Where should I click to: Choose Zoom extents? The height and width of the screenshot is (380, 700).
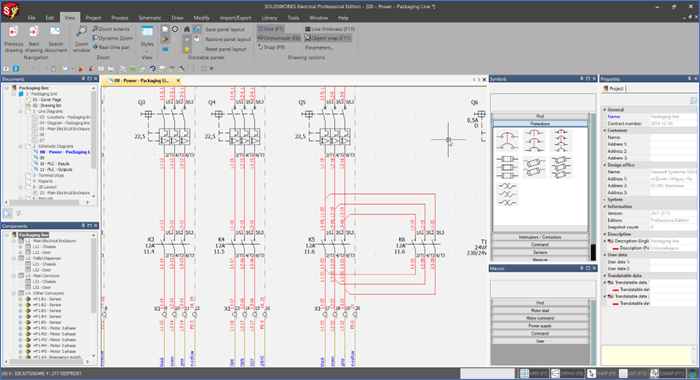(x=111, y=29)
